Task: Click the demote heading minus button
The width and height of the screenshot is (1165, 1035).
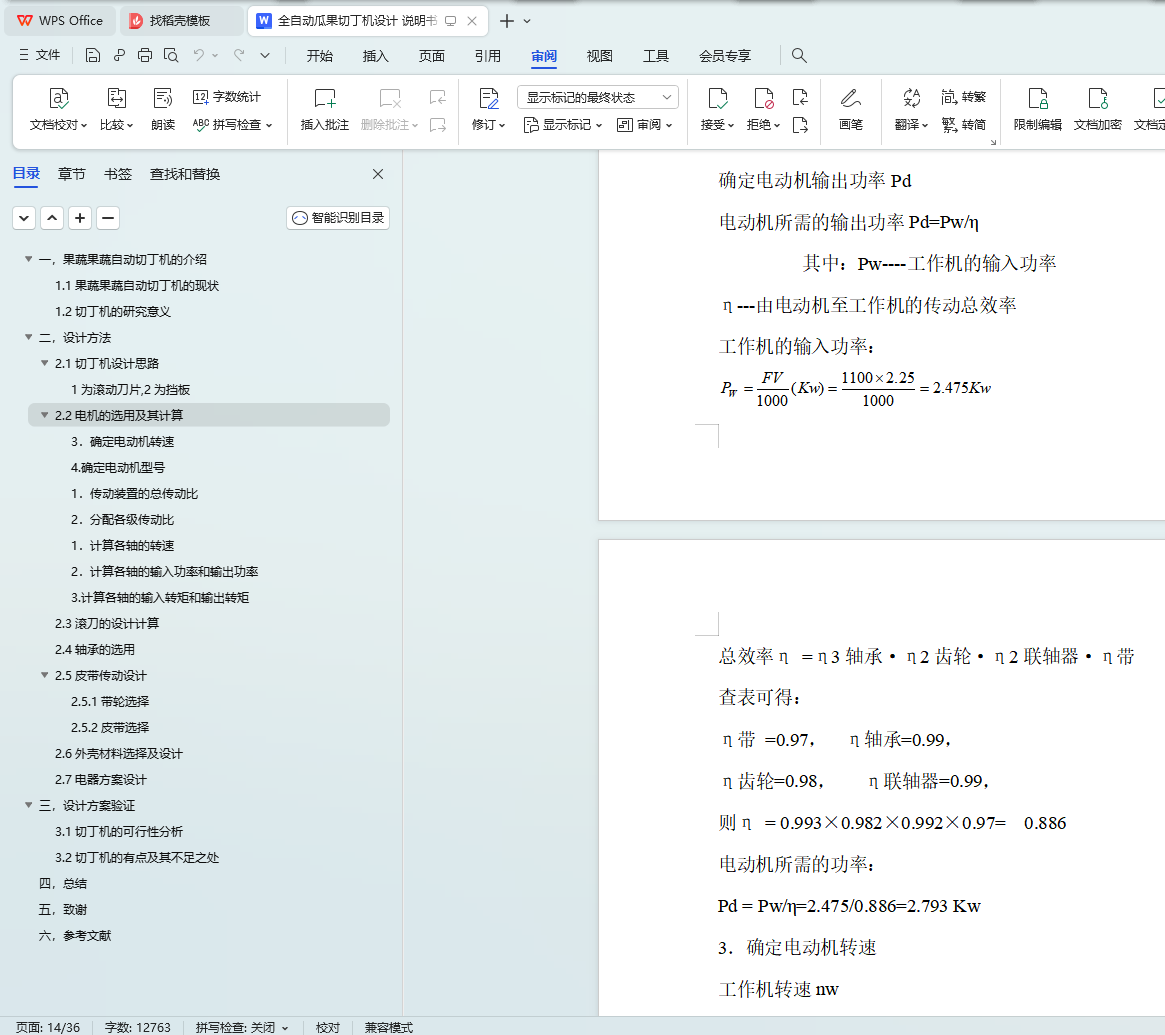Action: click(x=108, y=218)
